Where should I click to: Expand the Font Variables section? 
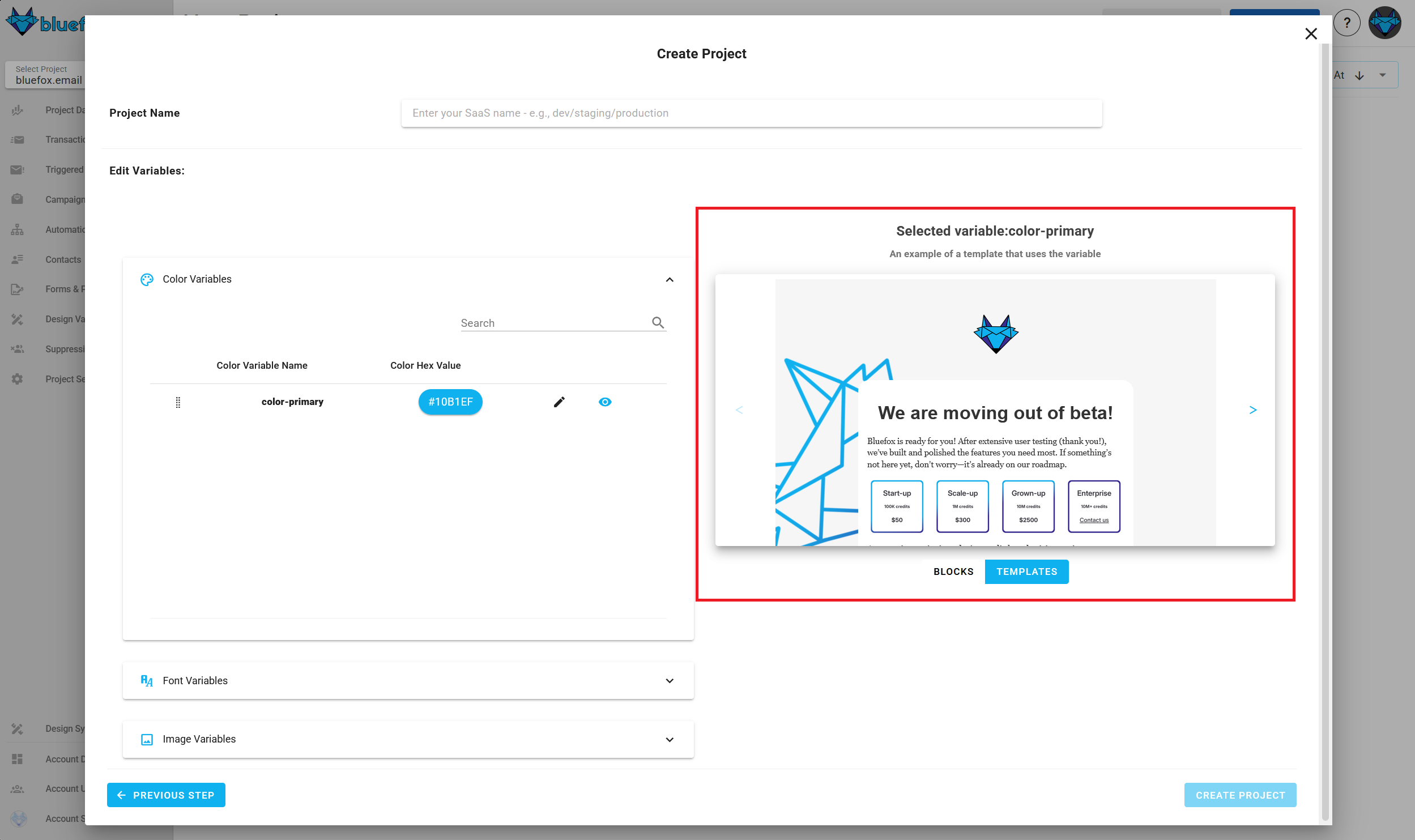(670, 680)
